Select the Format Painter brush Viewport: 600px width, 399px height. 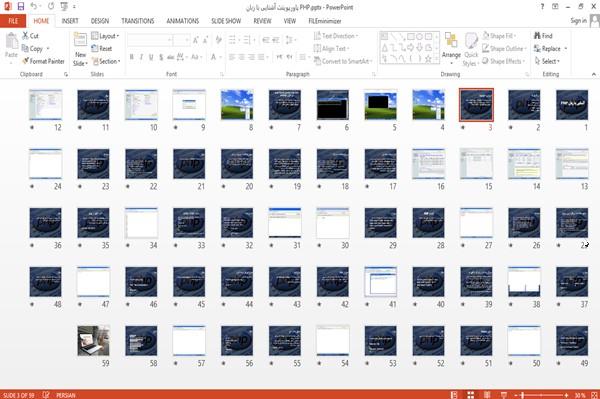(x=43, y=61)
